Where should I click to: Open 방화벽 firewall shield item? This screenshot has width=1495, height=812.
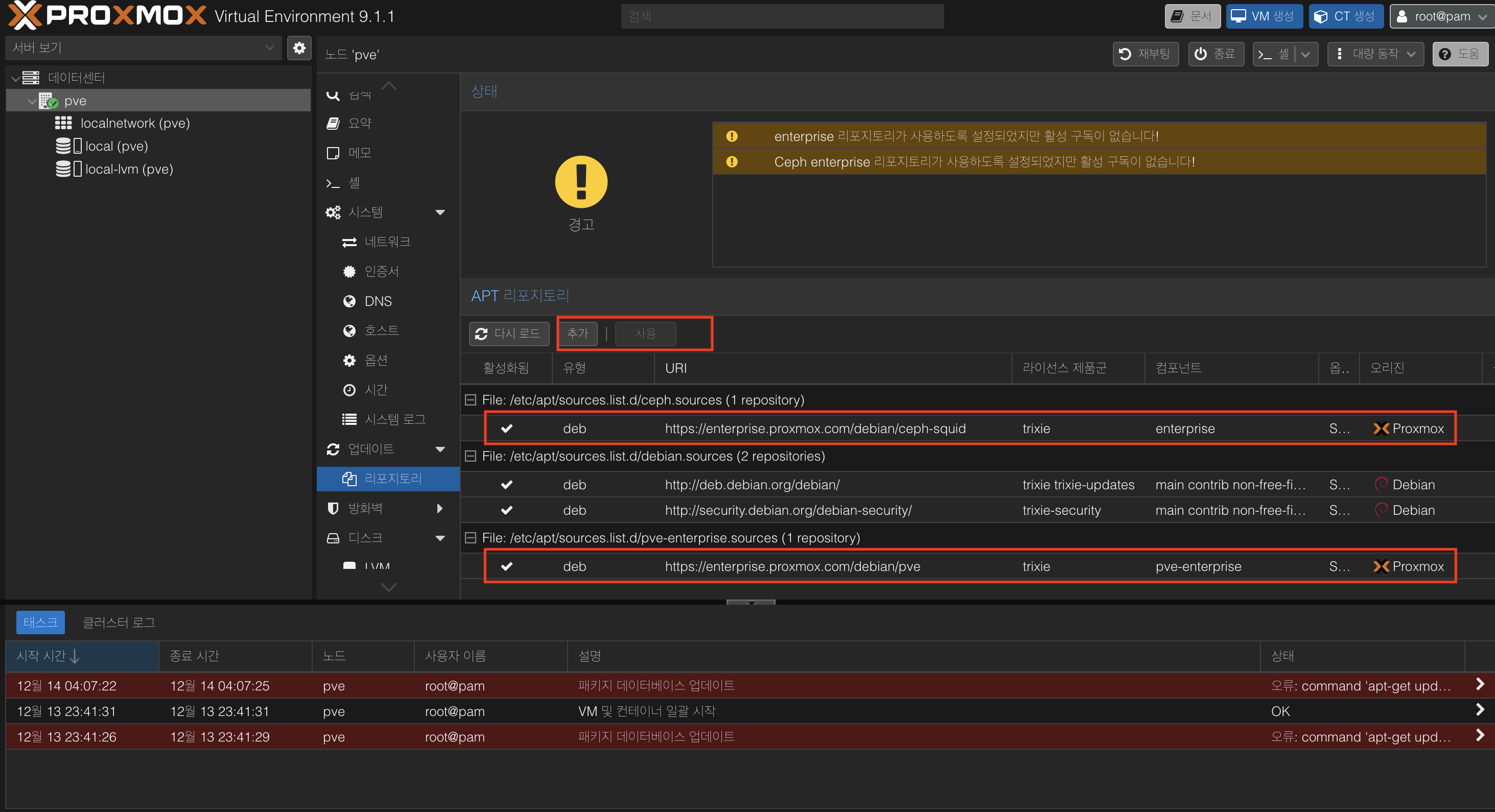[365, 508]
